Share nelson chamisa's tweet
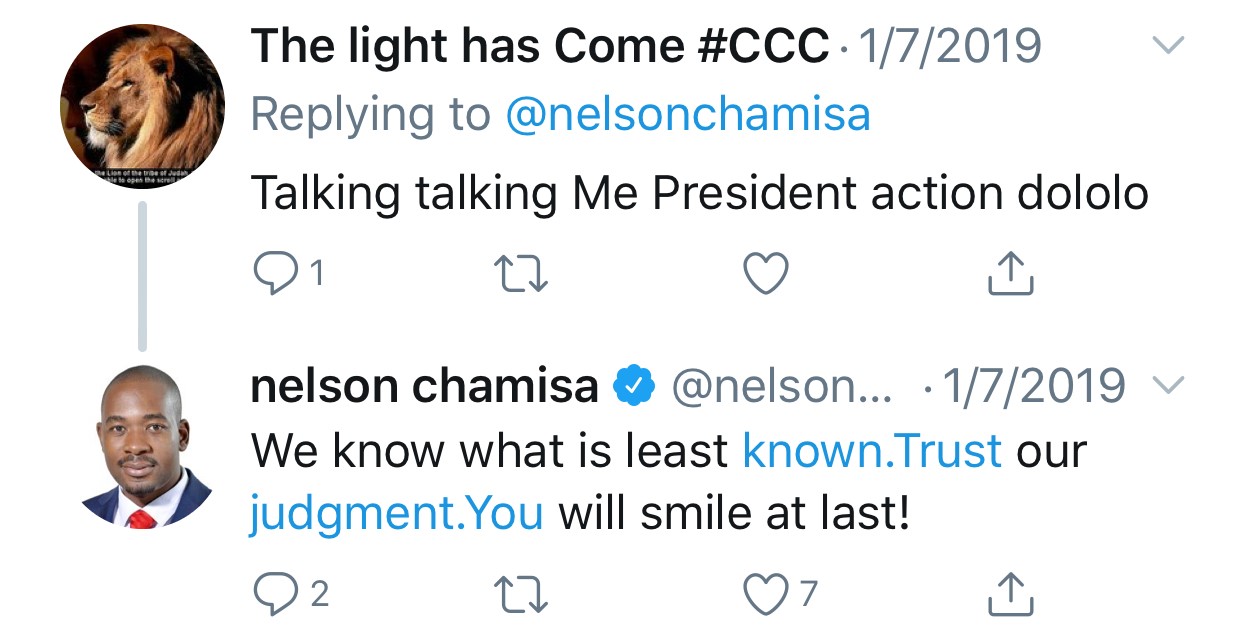The height and width of the screenshot is (643, 1242). click(1010, 594)
